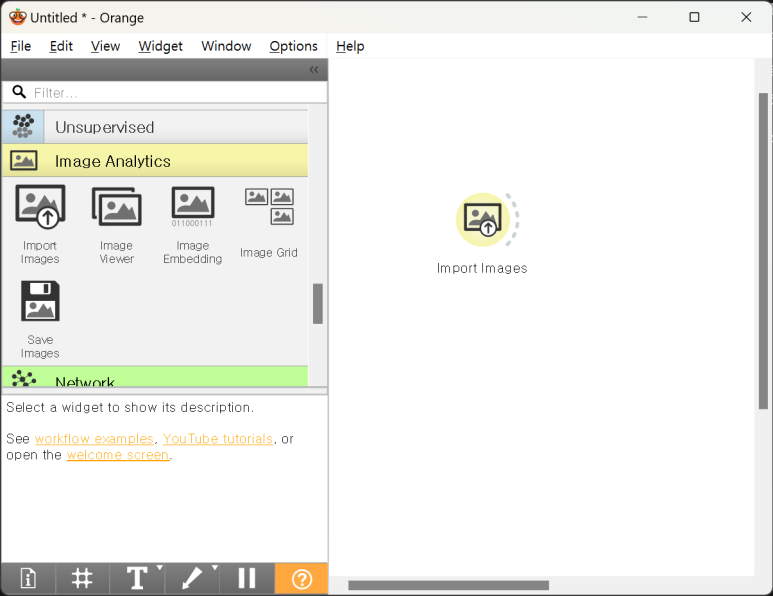Click the Import Images node label

(x=482, y=268)
